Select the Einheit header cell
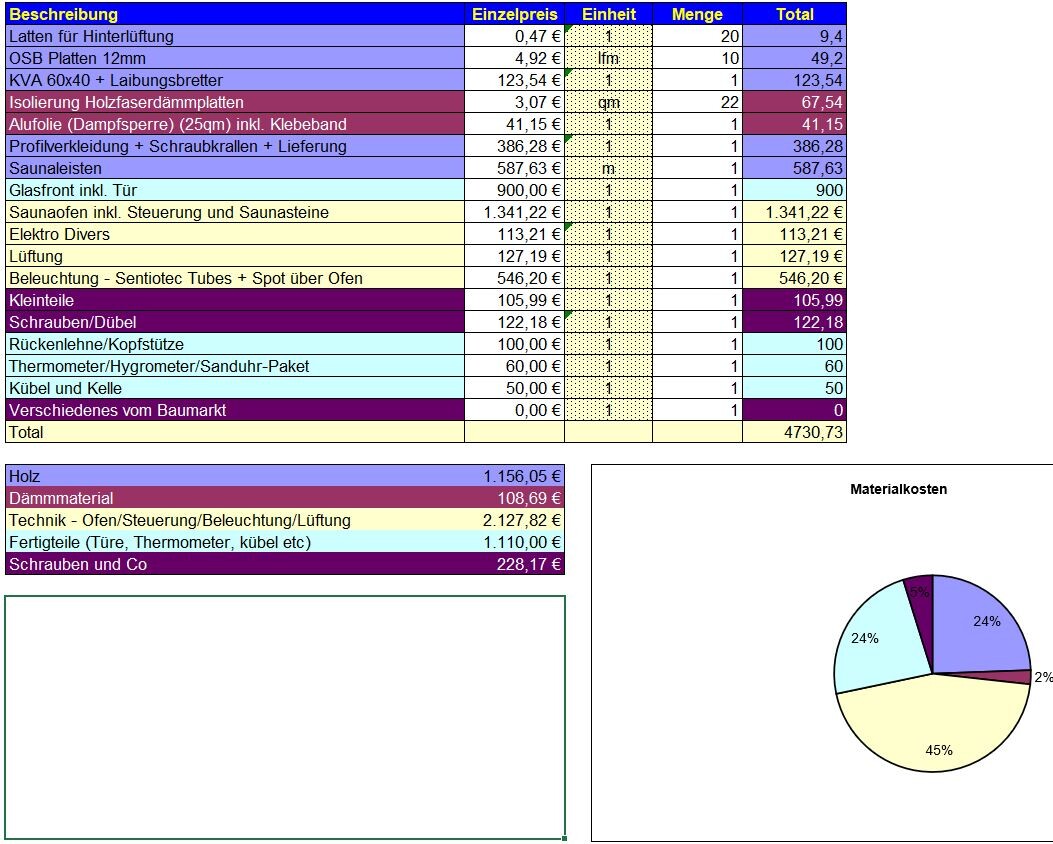 coord(608,14)
